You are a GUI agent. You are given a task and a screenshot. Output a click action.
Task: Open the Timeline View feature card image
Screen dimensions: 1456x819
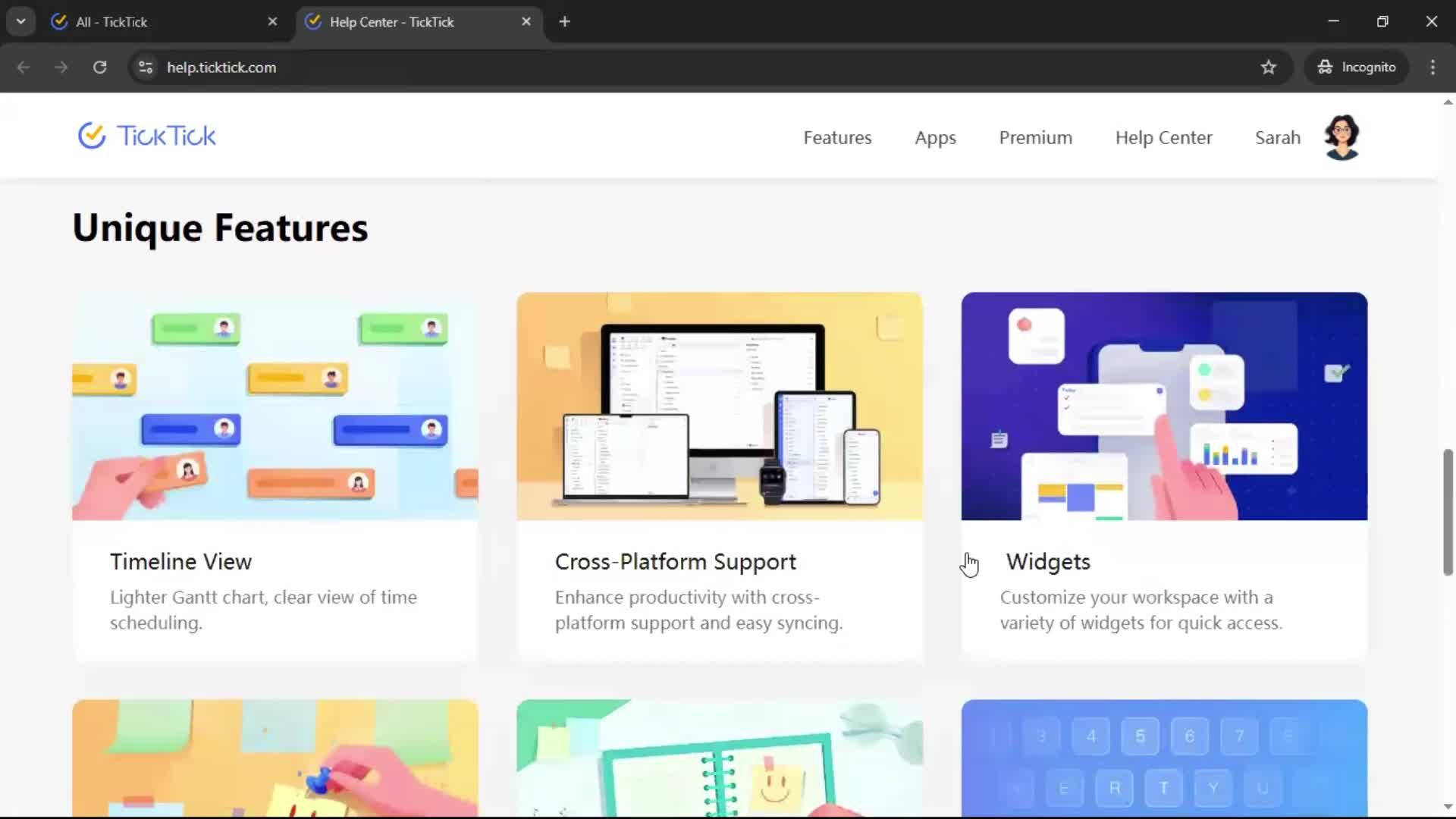[275, 406]
